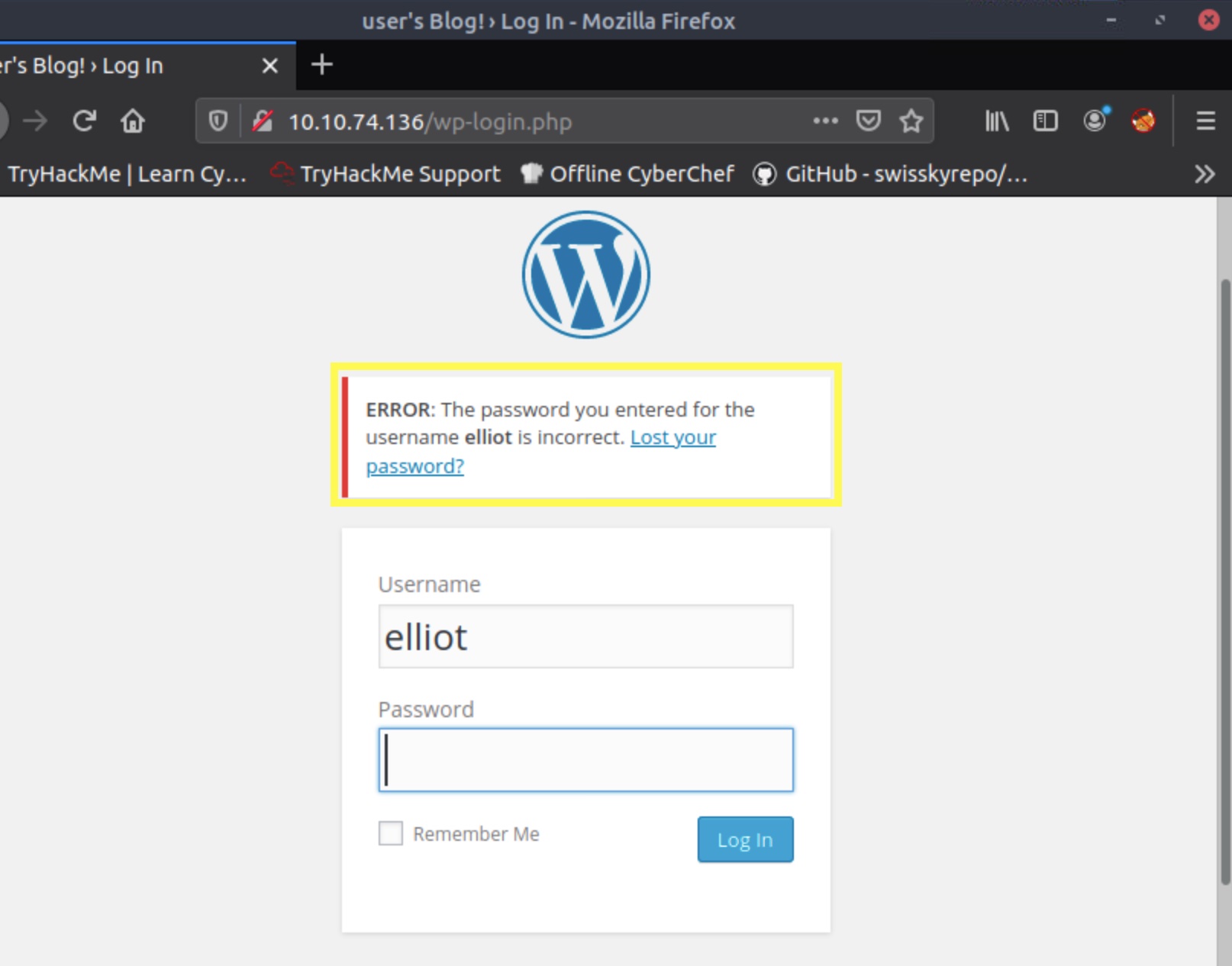
Task: Close the Log In tab
Action: [x=269, y=66]
